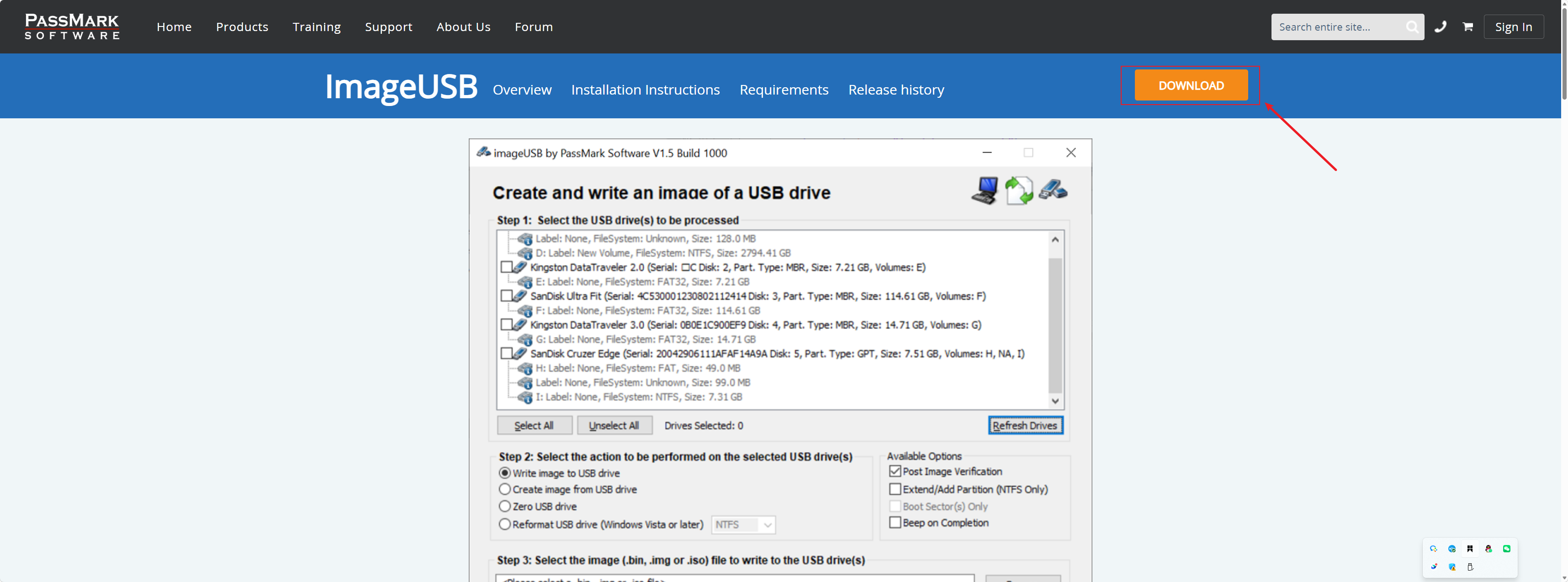The height and width of the screenshot is (582, 1568).
Task: Click the drive list scroll-down arrow
Action: click(1055, 401)
